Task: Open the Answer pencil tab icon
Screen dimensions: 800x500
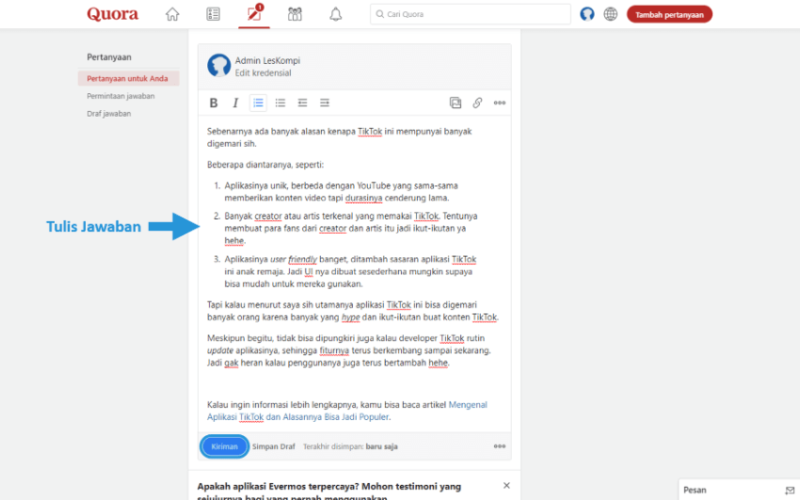Action: 254,14
